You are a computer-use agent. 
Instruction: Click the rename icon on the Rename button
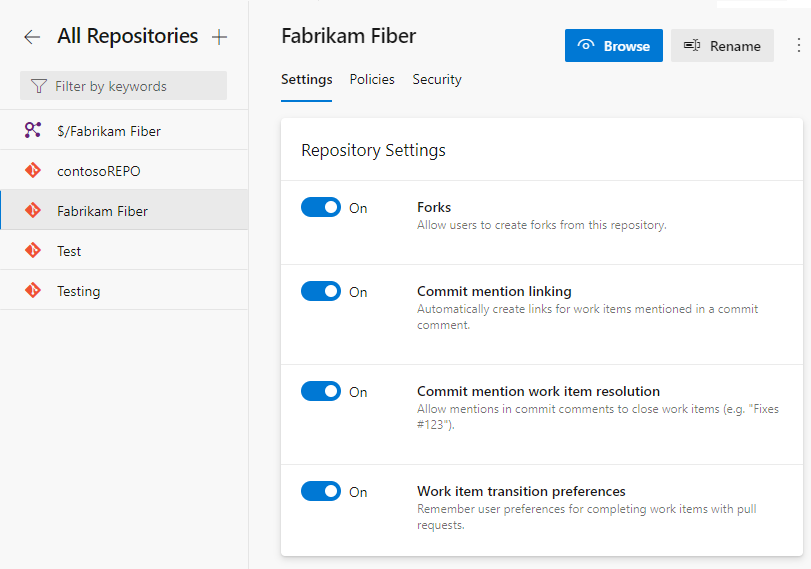692,46
